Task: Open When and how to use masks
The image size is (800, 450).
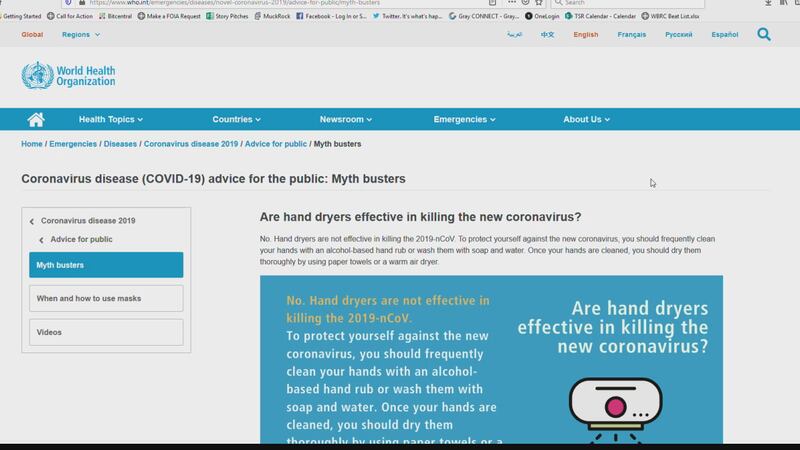Action: (x=106, y=298)
